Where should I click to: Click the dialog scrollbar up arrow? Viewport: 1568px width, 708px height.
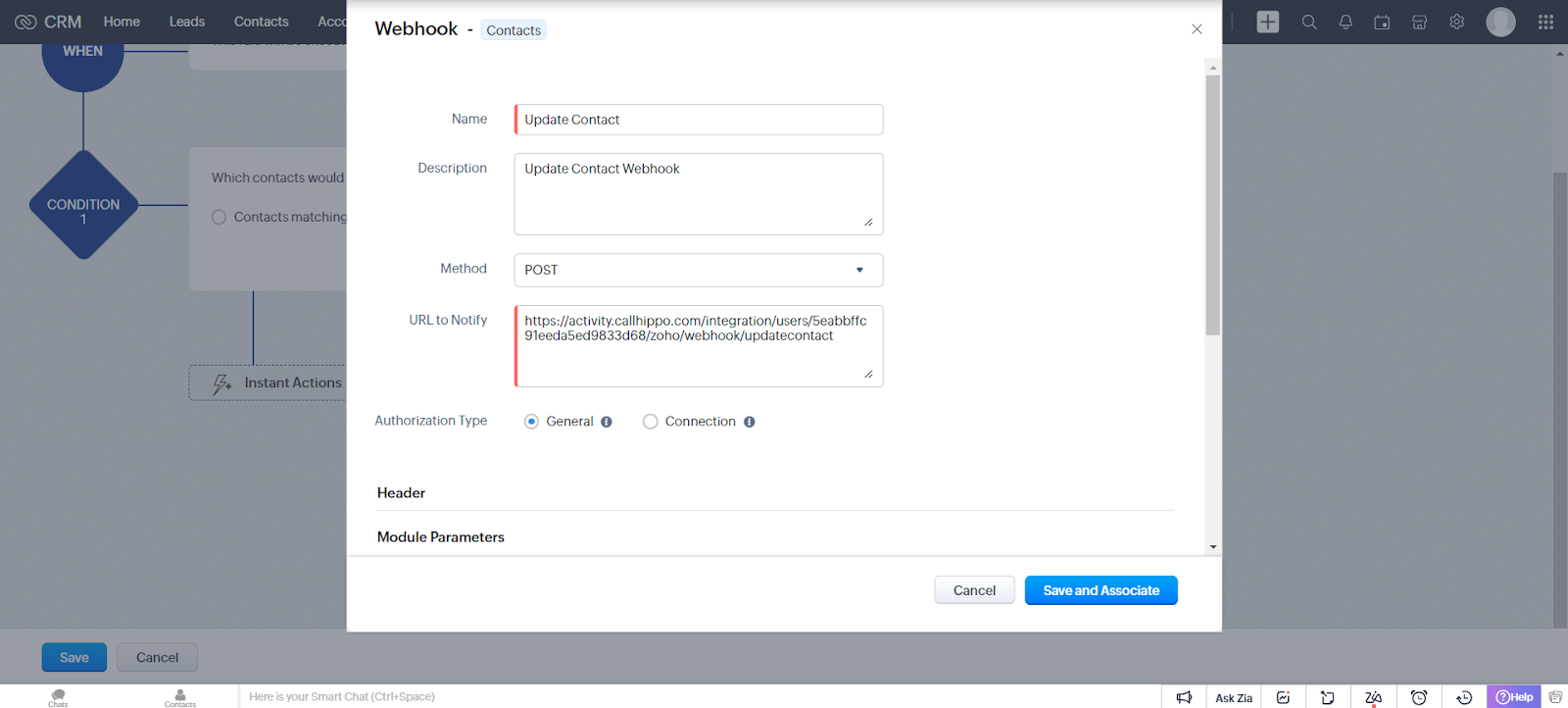(x=1213, y=68)
